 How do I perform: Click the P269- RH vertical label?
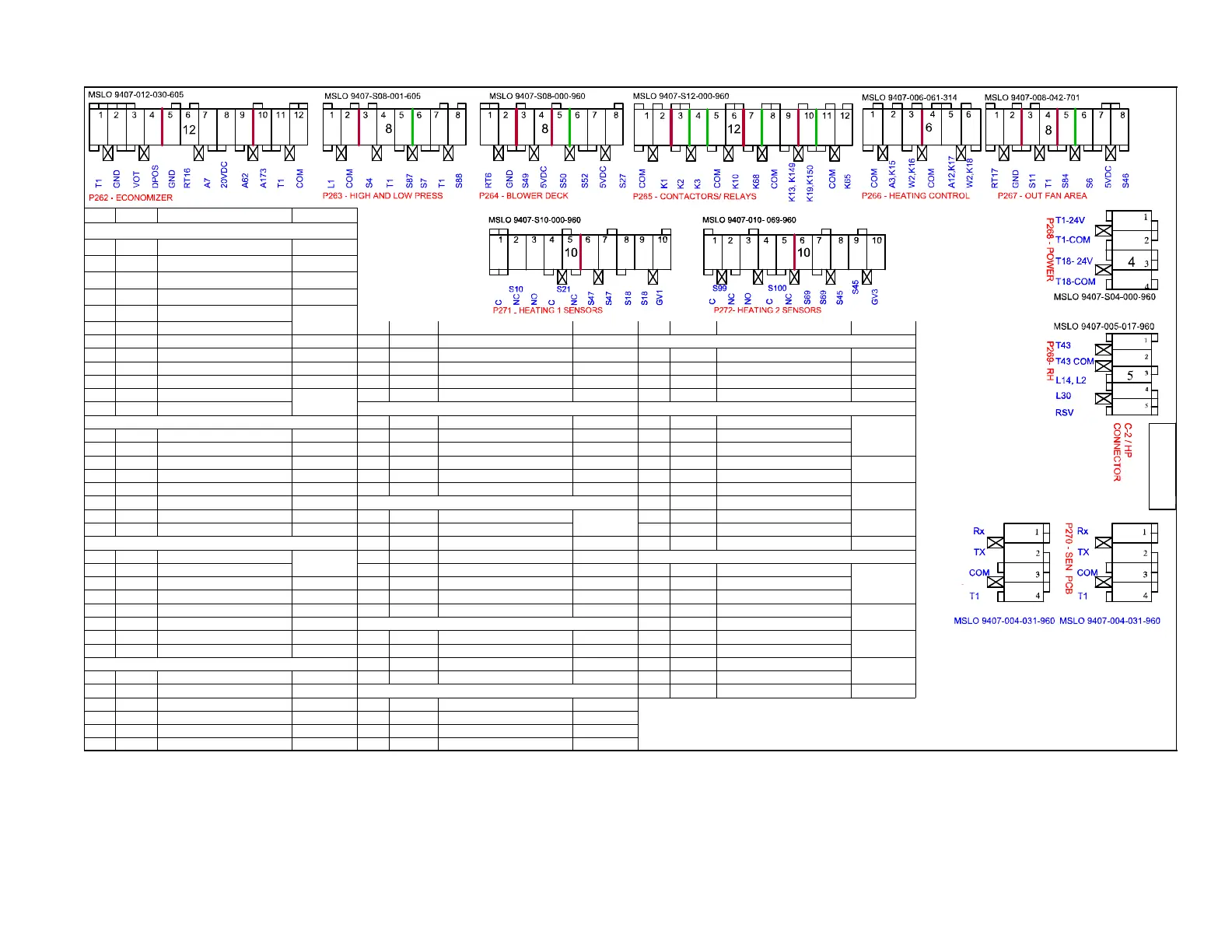[x=1050, y=361]
